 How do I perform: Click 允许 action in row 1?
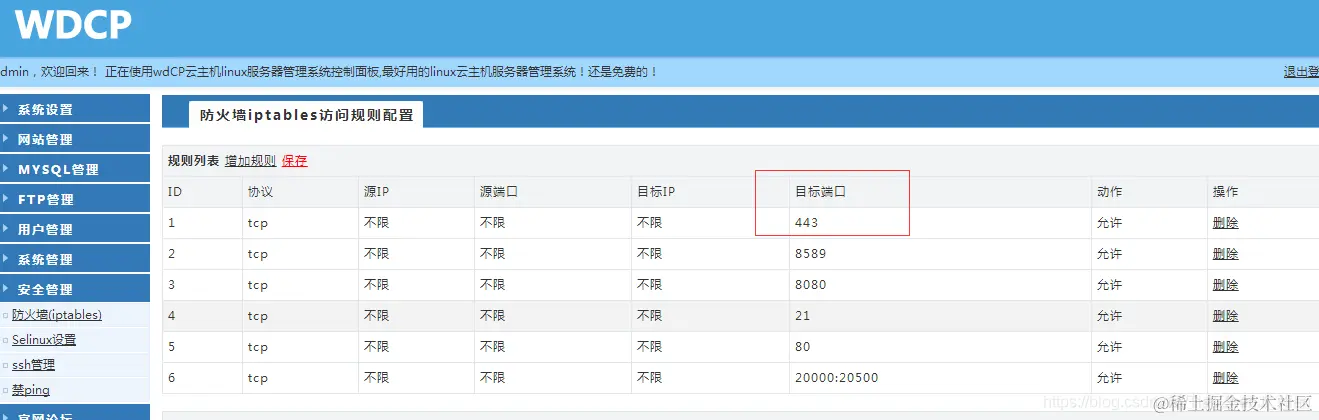pyautogui.click(x=1109, y=223)
